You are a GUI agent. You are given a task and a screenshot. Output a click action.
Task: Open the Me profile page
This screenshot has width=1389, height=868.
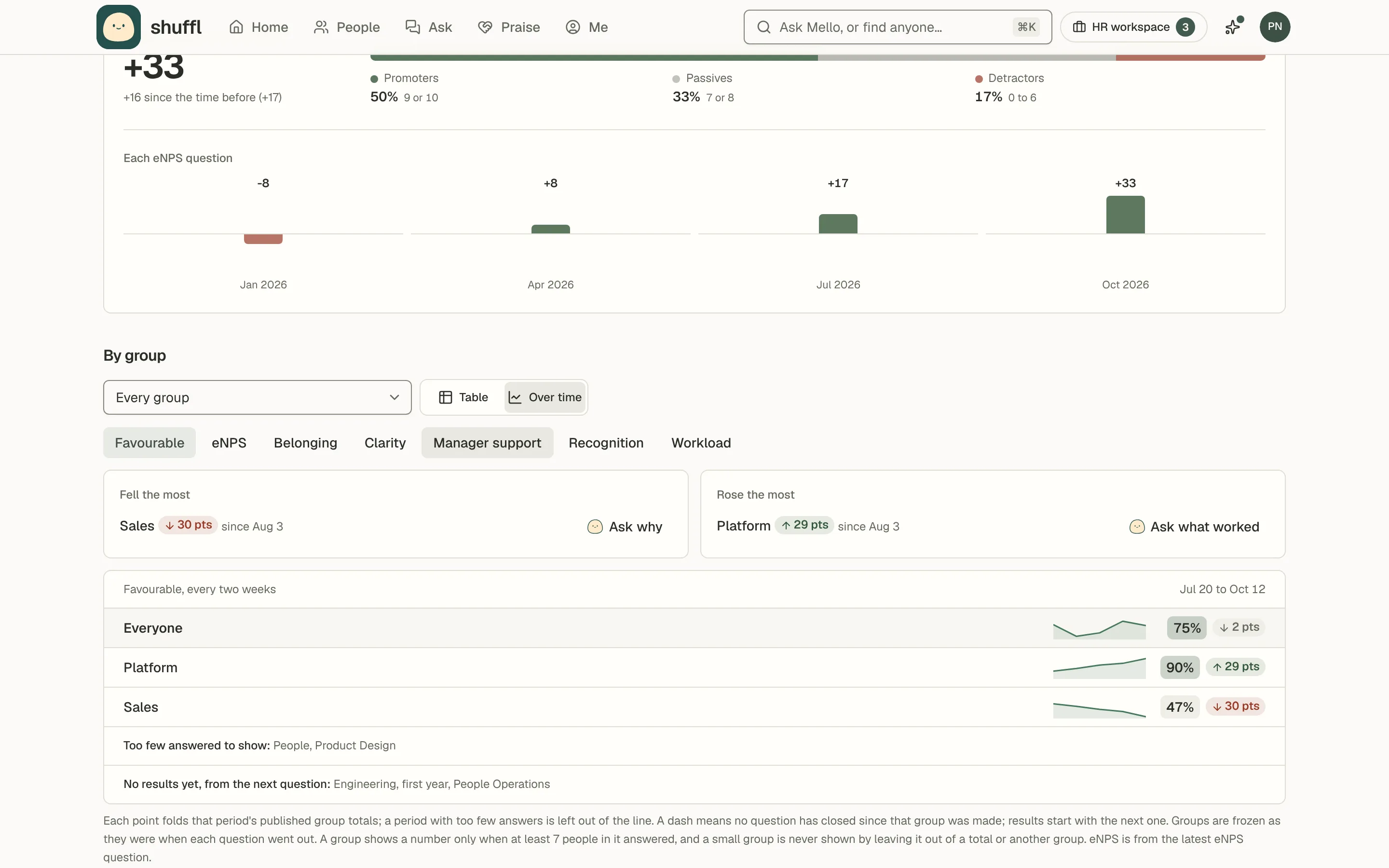click(586, 27)
